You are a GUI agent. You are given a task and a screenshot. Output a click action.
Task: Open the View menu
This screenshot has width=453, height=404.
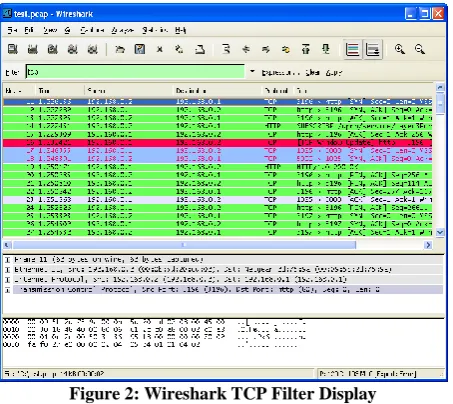[x=50, y=30]
